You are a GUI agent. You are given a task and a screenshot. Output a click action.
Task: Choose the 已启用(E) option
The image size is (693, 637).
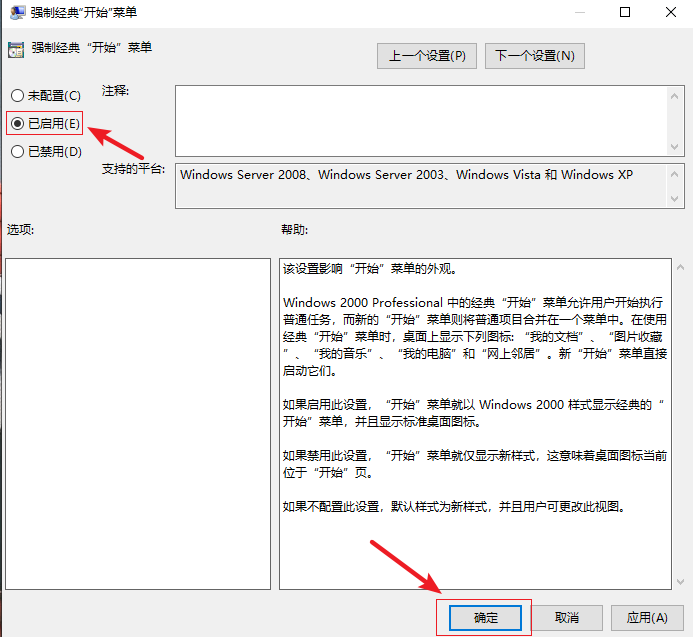(x=17, y=124)
